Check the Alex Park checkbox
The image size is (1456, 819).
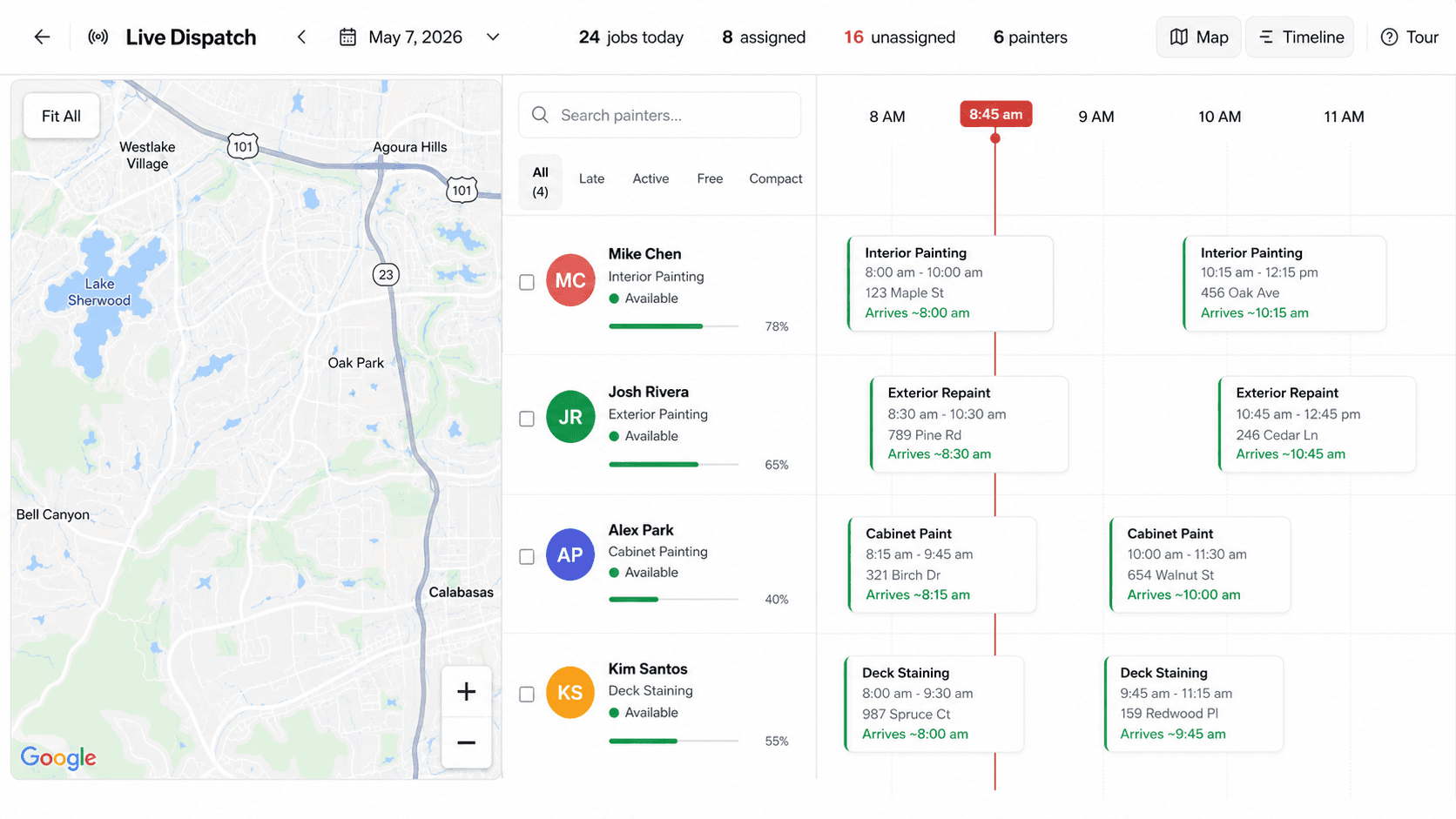point(527,556)
